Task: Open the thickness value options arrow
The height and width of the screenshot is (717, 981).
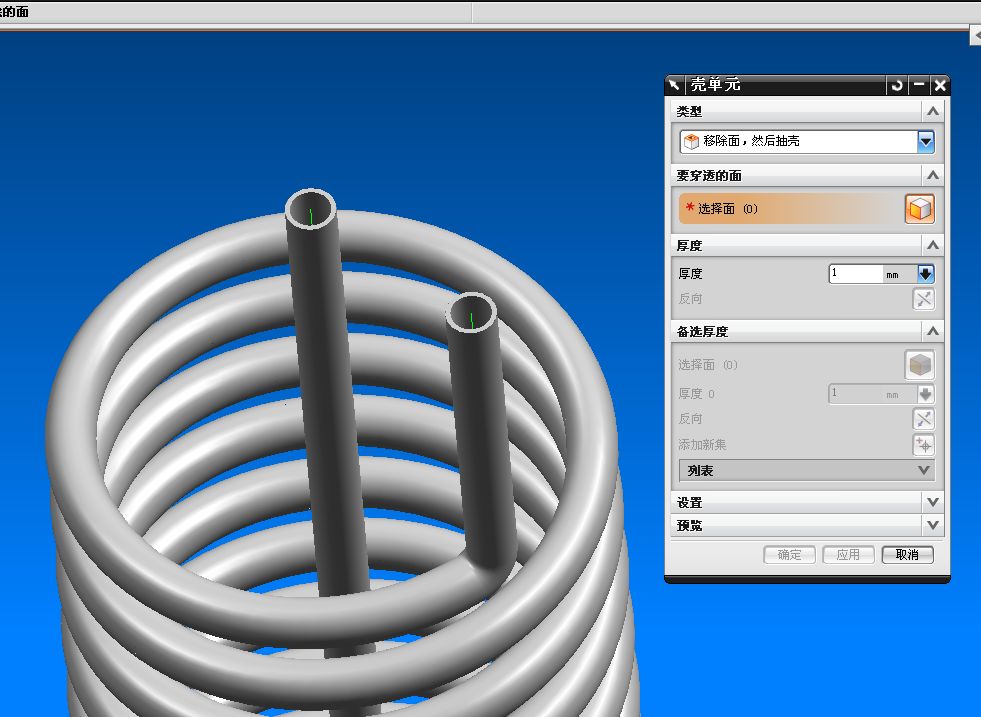Action: tap(925, 274)
